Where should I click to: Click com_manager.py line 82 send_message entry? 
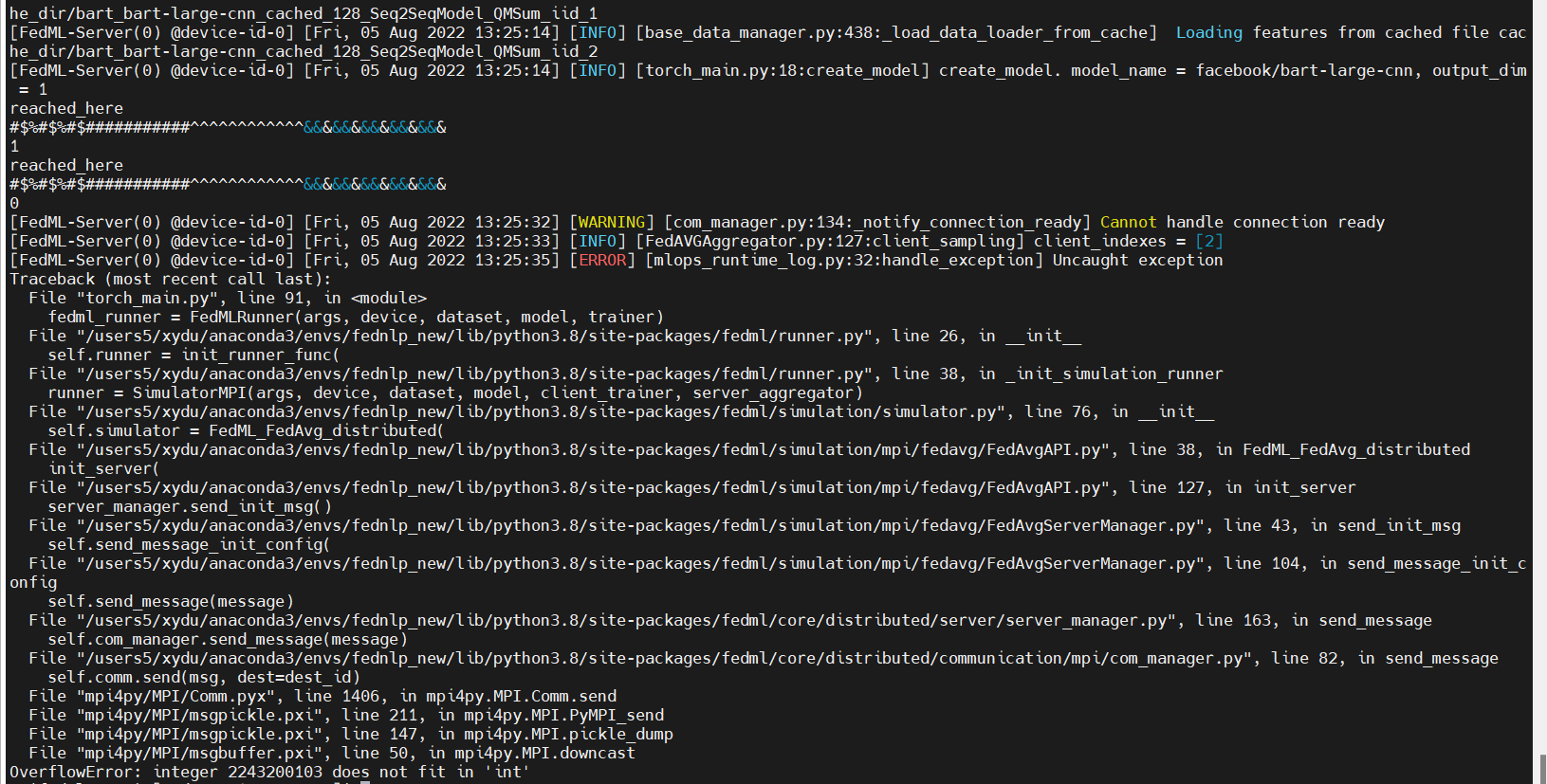[x=764, y=658]
